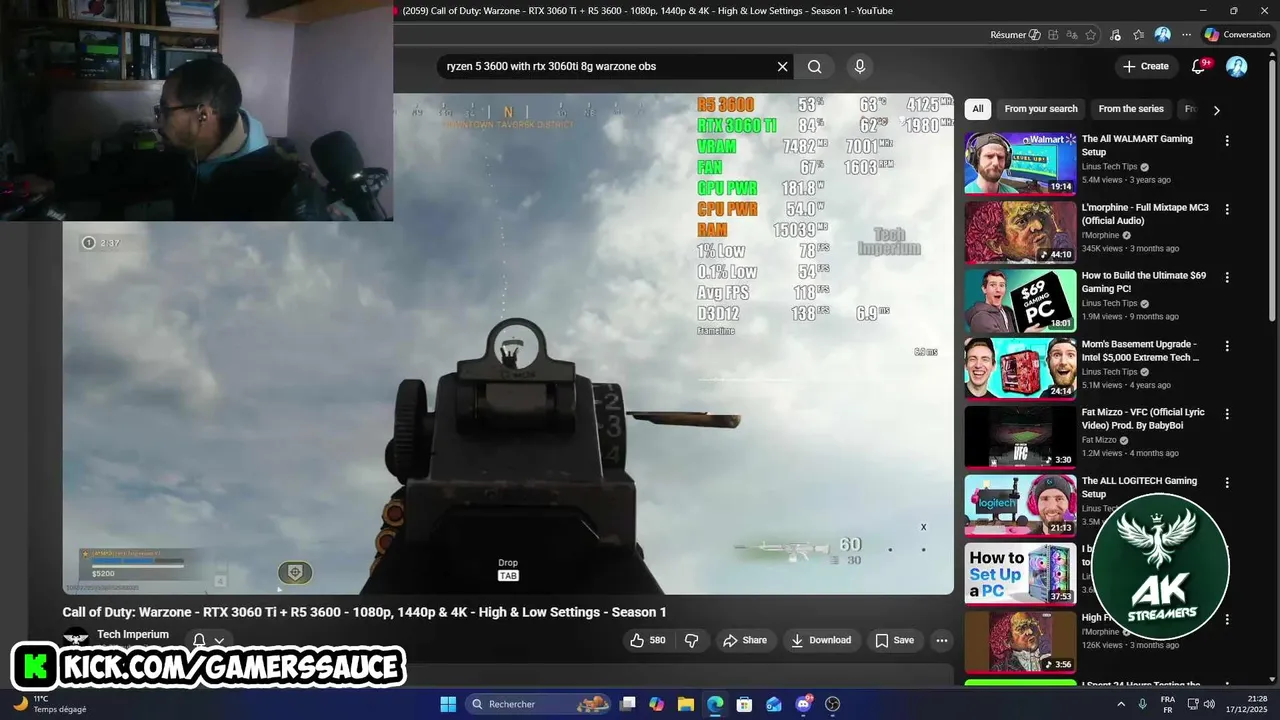Select the From your search chip

tap(1041, 109)
